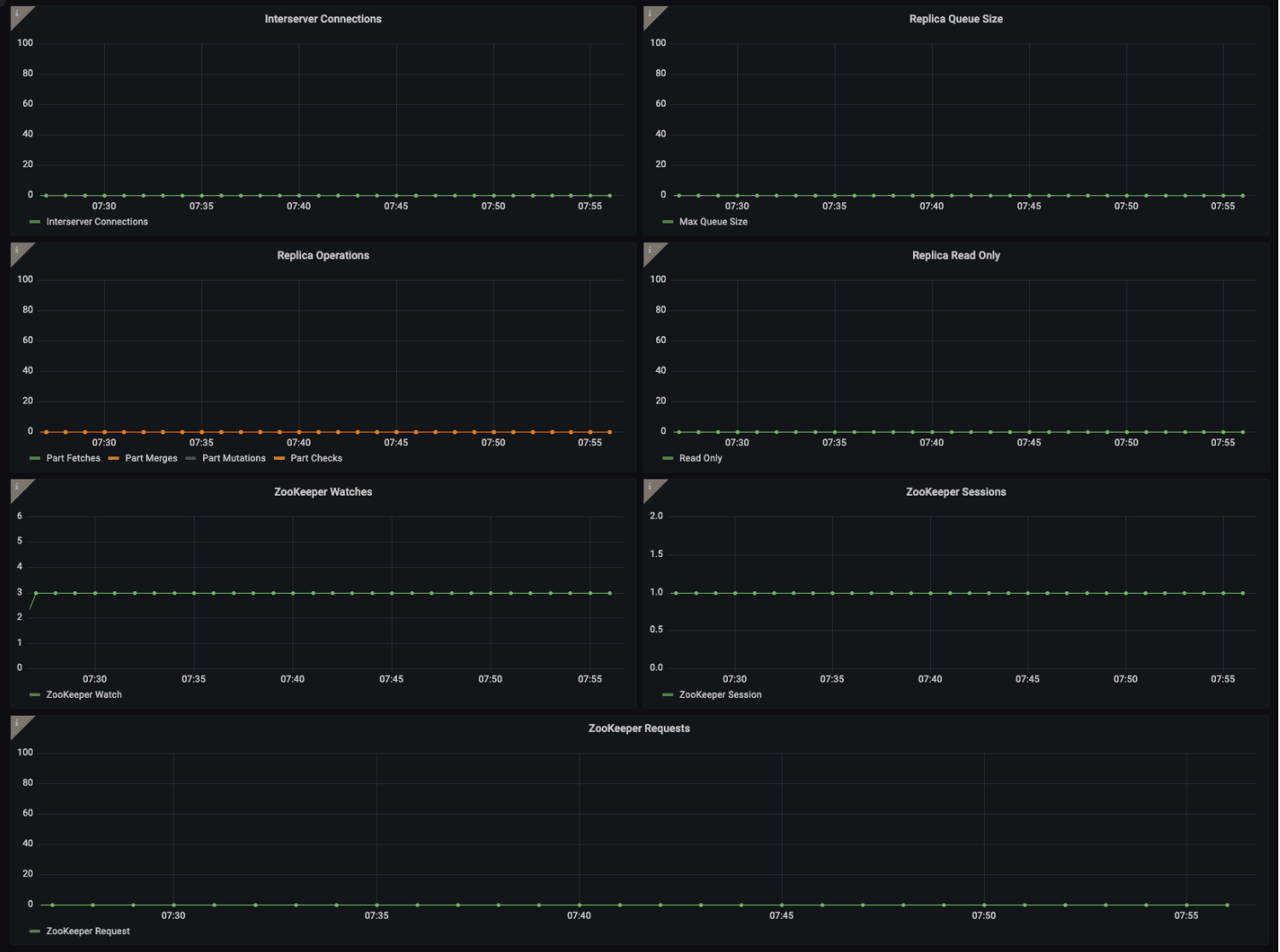The height and width of the screenshot is (952, 1280).
Task: Click the info icon on Replica Read Only panel
Action: (x=649, y=247)
